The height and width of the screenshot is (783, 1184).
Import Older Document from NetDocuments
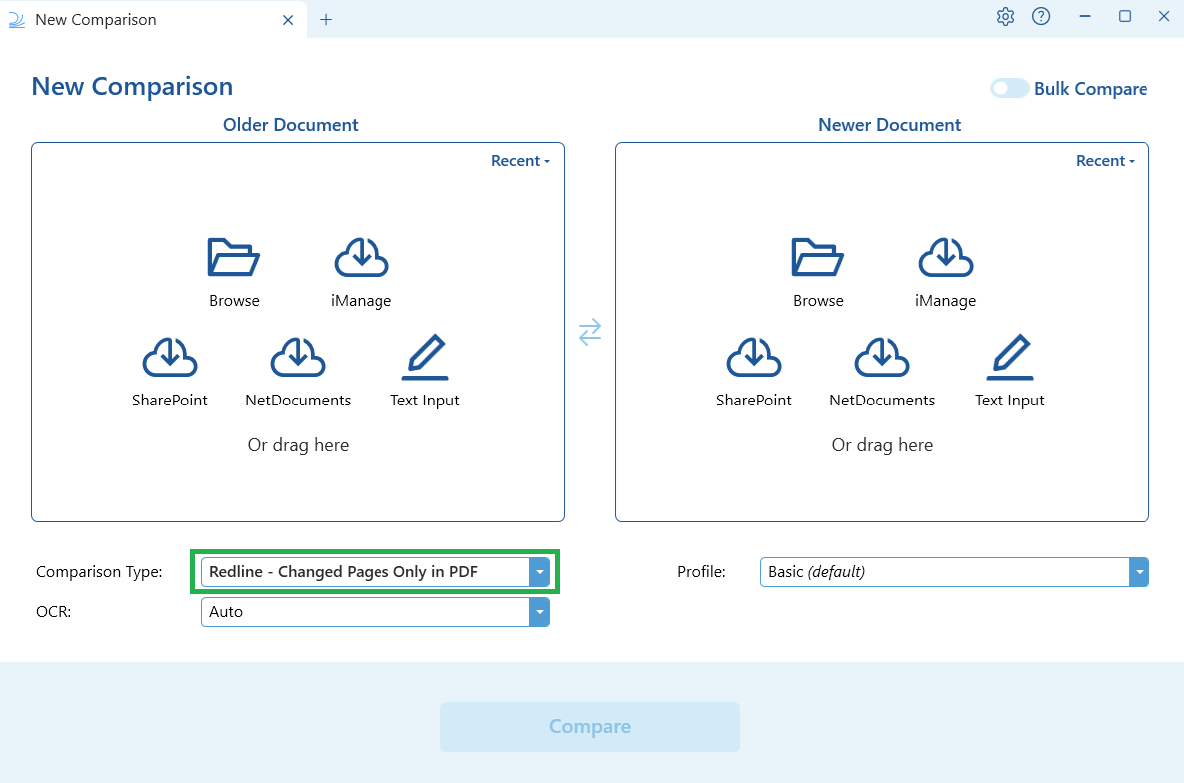tap(298, 368)
